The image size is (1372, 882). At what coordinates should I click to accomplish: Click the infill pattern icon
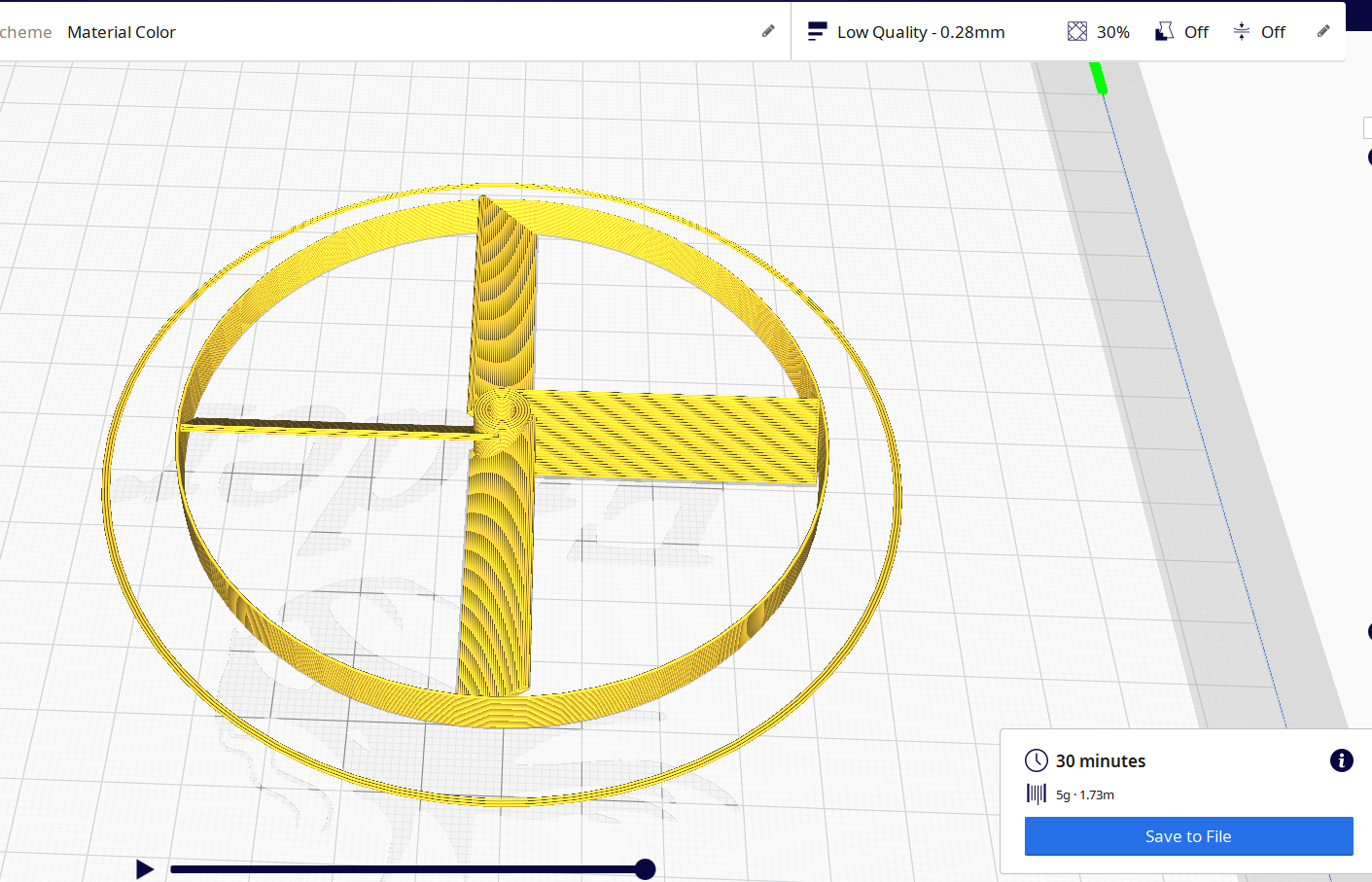click(1076, 32)
